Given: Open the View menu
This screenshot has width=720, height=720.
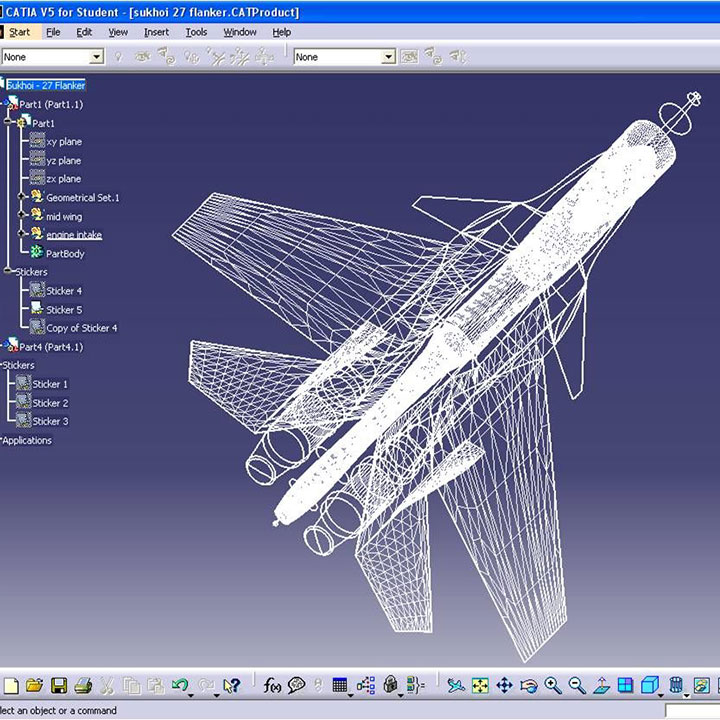Looking at the screenshot, I should 118,32.
